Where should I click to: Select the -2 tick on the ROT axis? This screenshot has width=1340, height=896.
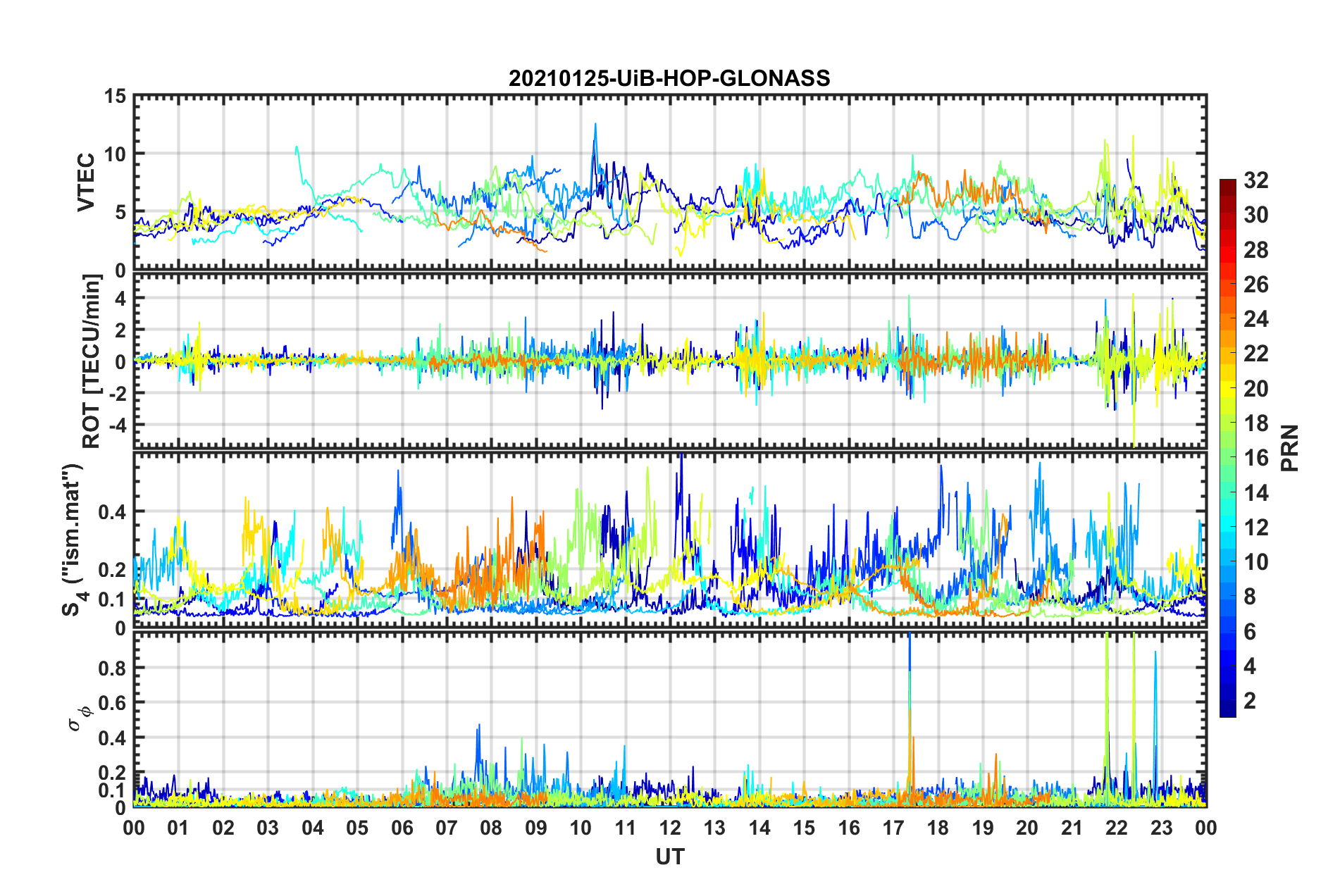coord(118,393)
